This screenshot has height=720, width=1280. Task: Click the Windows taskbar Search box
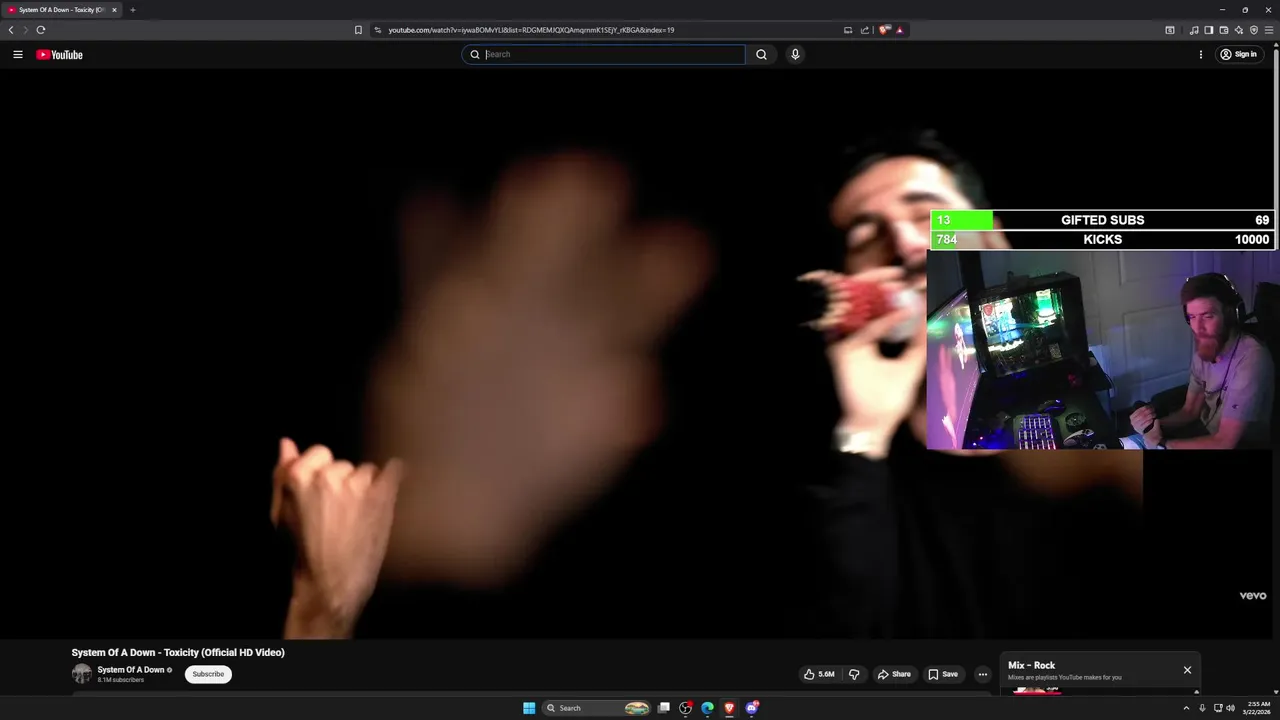click(597, 708)
